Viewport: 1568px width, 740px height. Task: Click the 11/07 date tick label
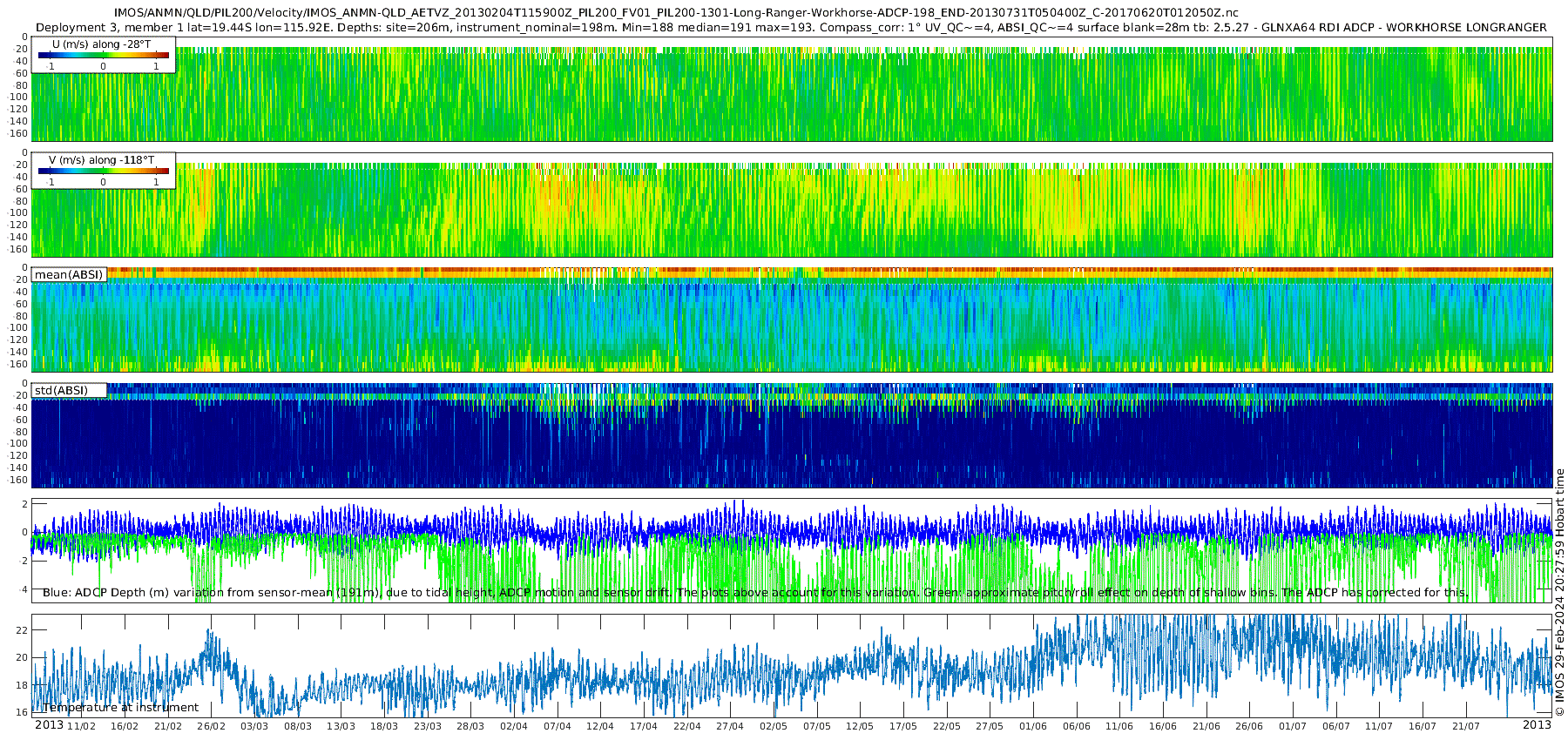(1379, 726)
